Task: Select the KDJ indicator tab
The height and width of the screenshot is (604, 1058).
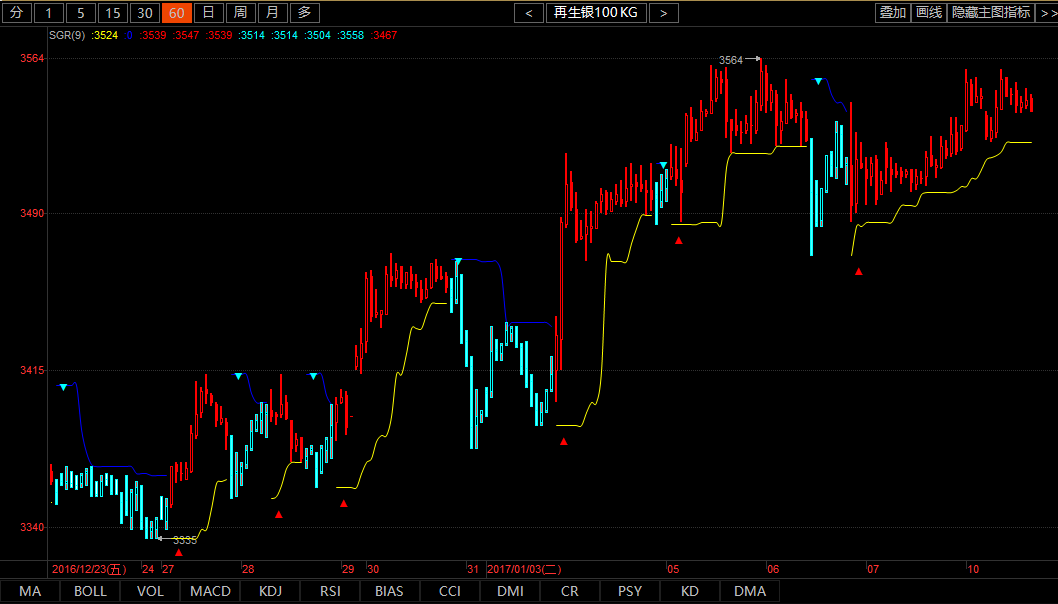Action: coord(270,591)
